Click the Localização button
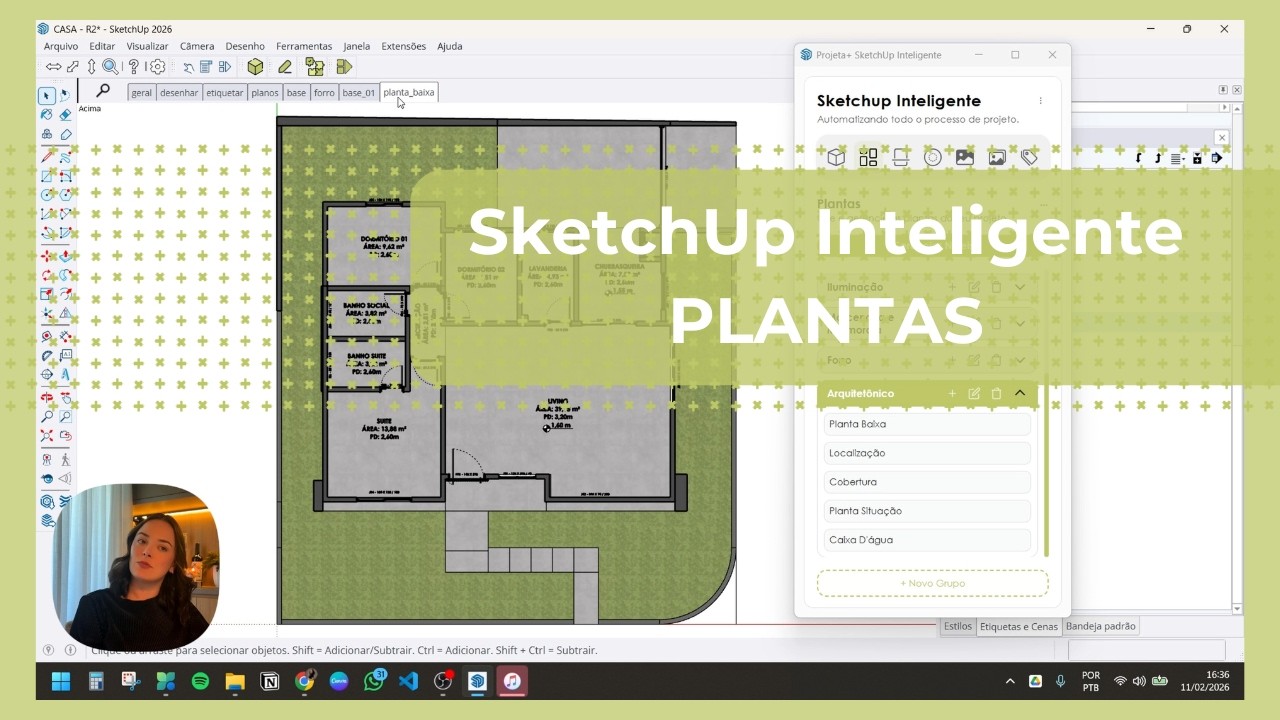Screen dimensions: 1280x720 (x=927, y=453)
